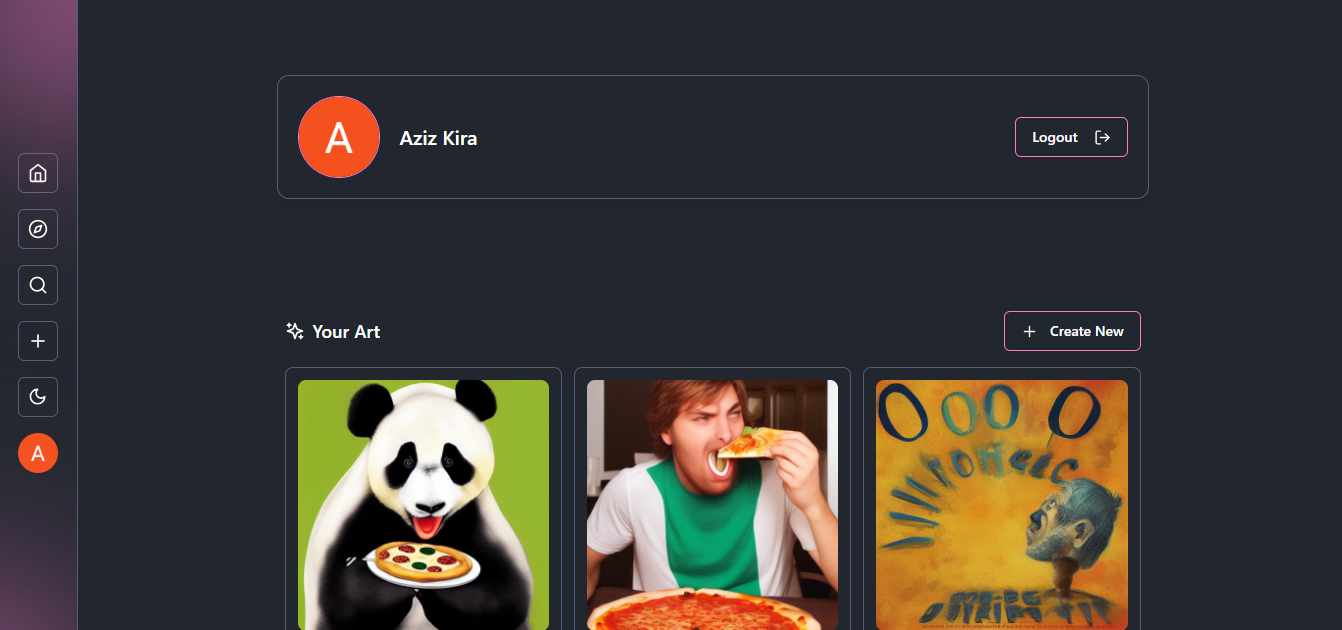Open the man eating pizza artwork
This screenshot has width=1342, height=630.
pyautogui.click(x=712, y=505)
